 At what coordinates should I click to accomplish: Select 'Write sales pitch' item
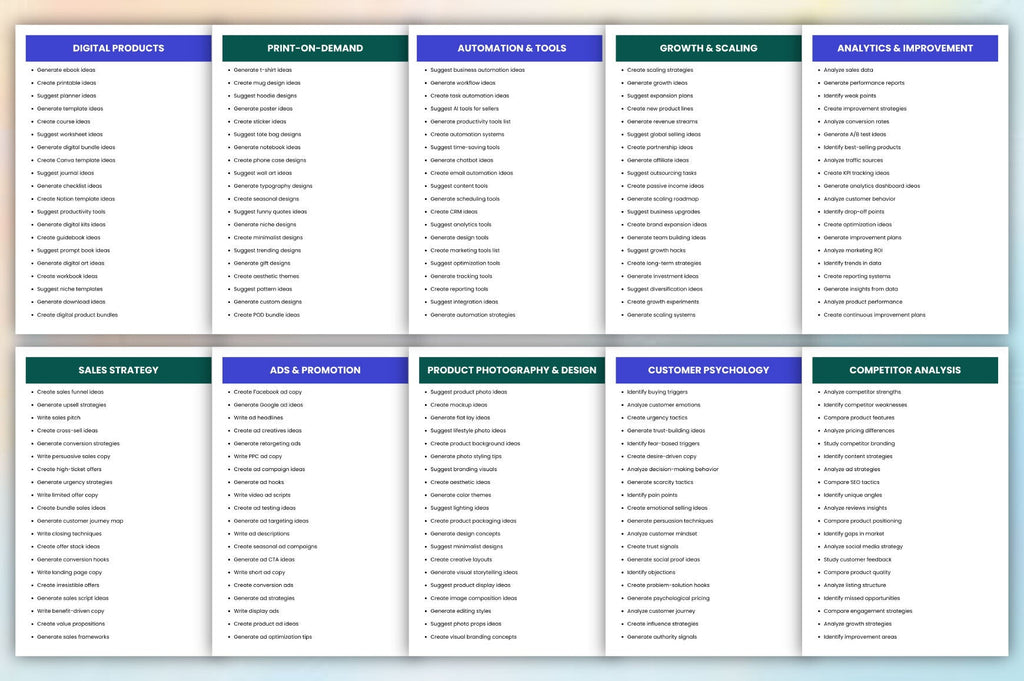click(59, 418)
